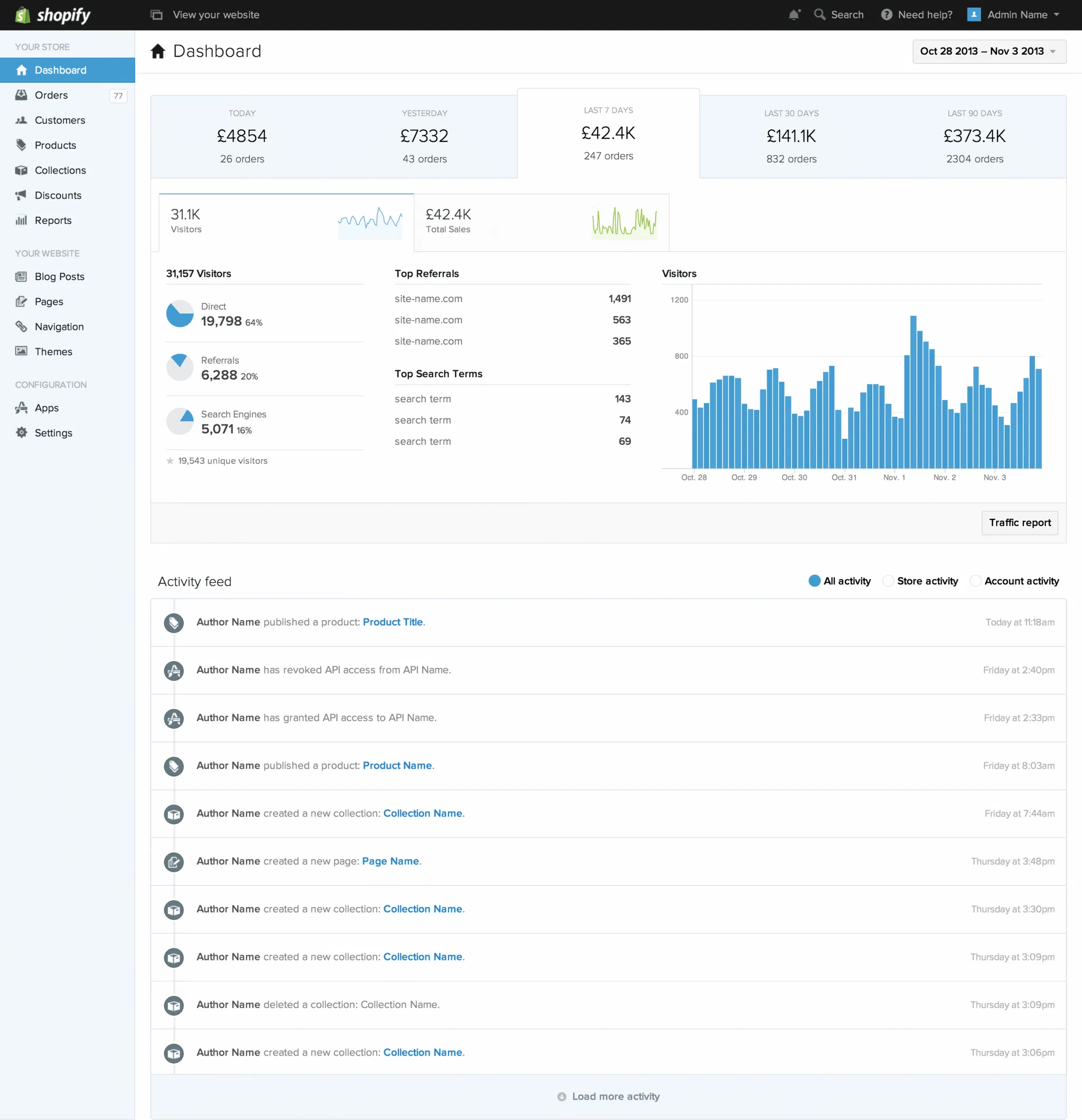Viewport: 1082px width, 1120px height.
Task: Select the Store activity radio button
Action: (x=888, y=581)
